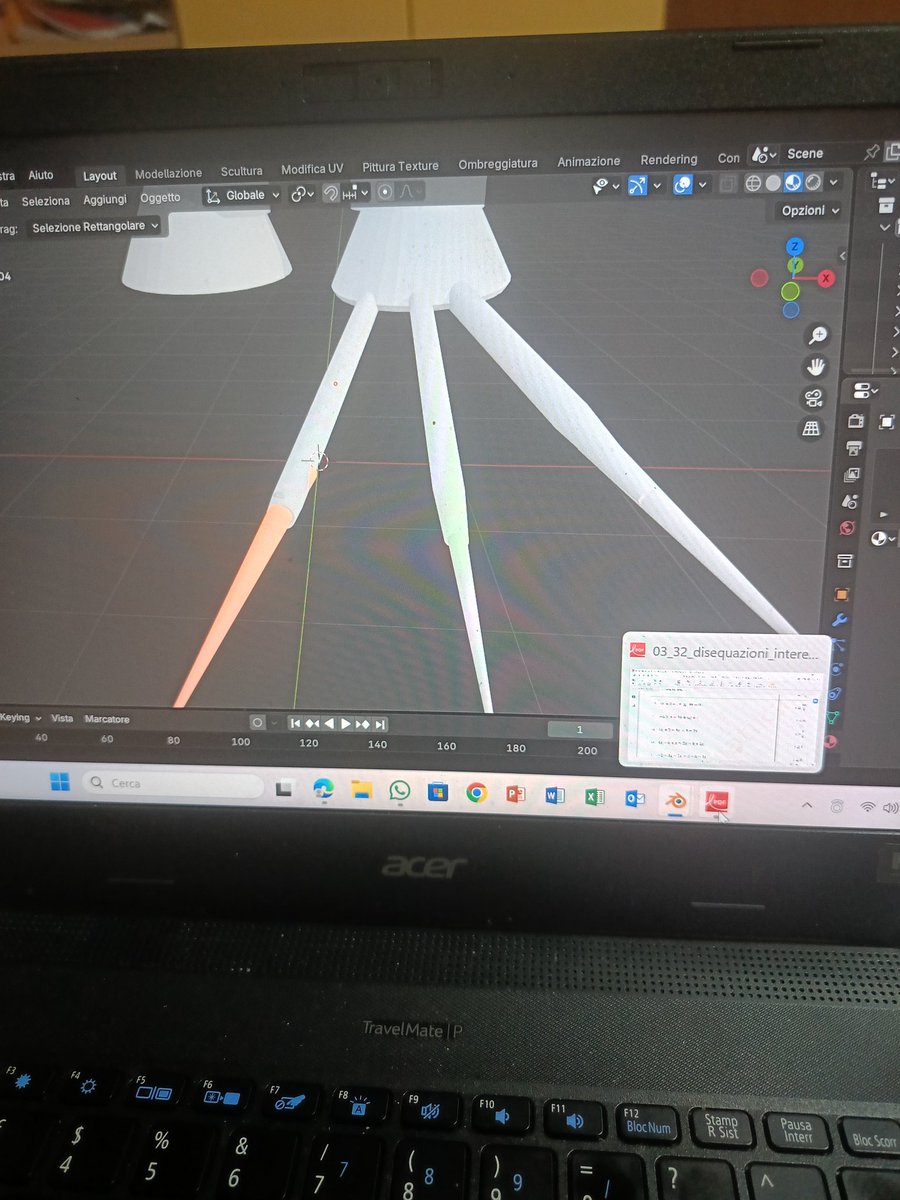Switch to camera view with the camera gizmo icon
The image size is (900, 1200).
tap(814, 398)
